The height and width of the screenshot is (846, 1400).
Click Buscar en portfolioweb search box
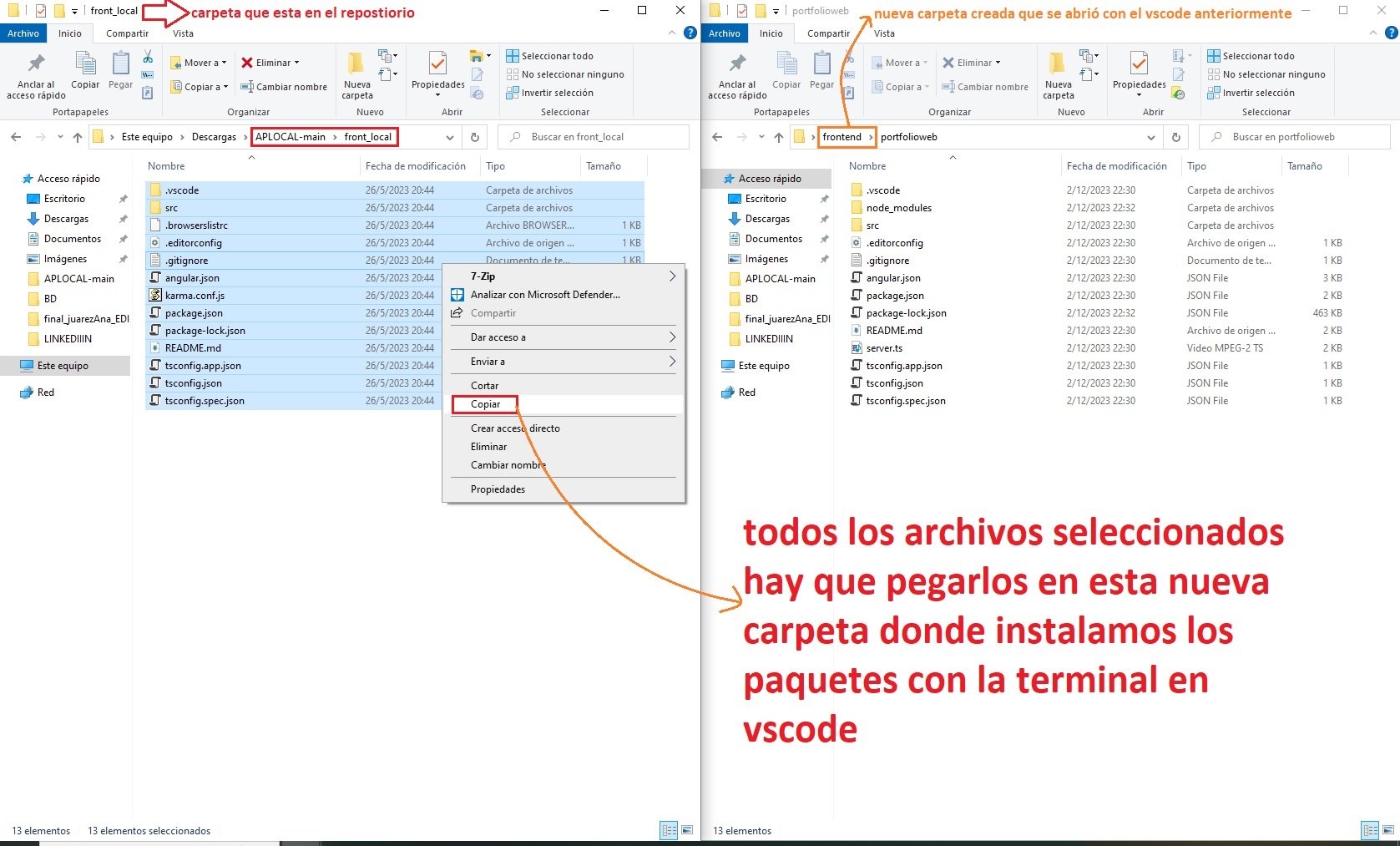pyautogui.click(x=1295, y=137)
